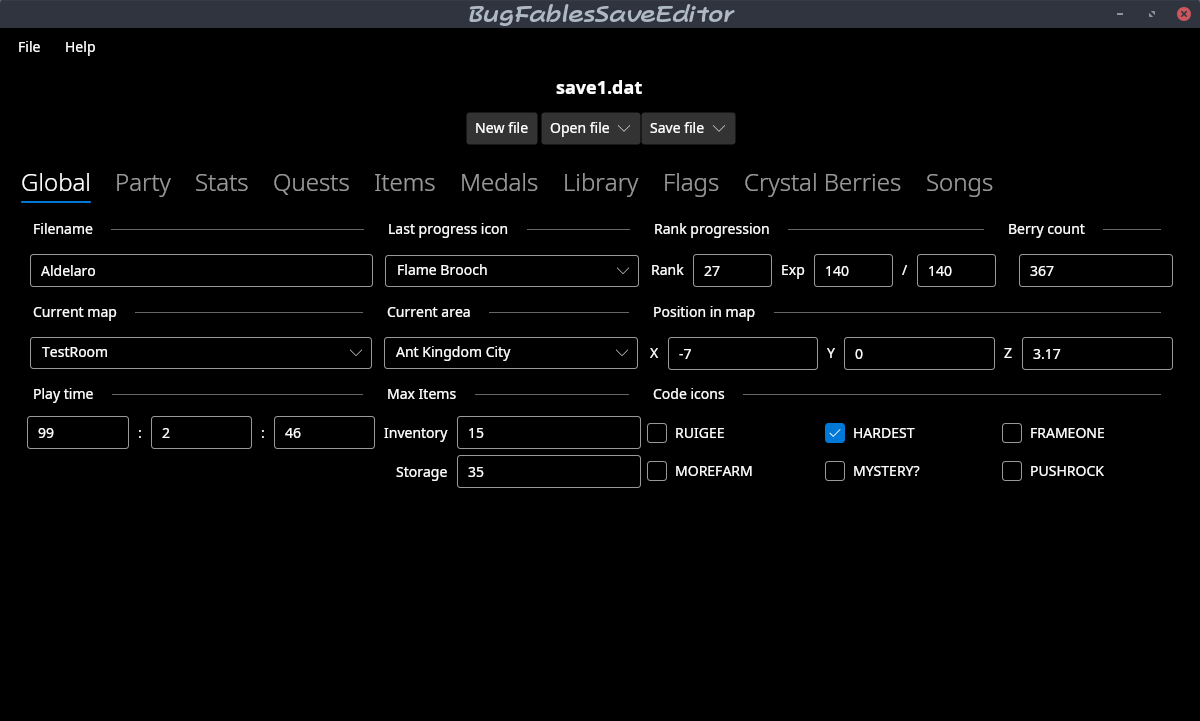Switch to the Party tab
This screenshot has height=721, width=1200.
click(x=143, y=183)
